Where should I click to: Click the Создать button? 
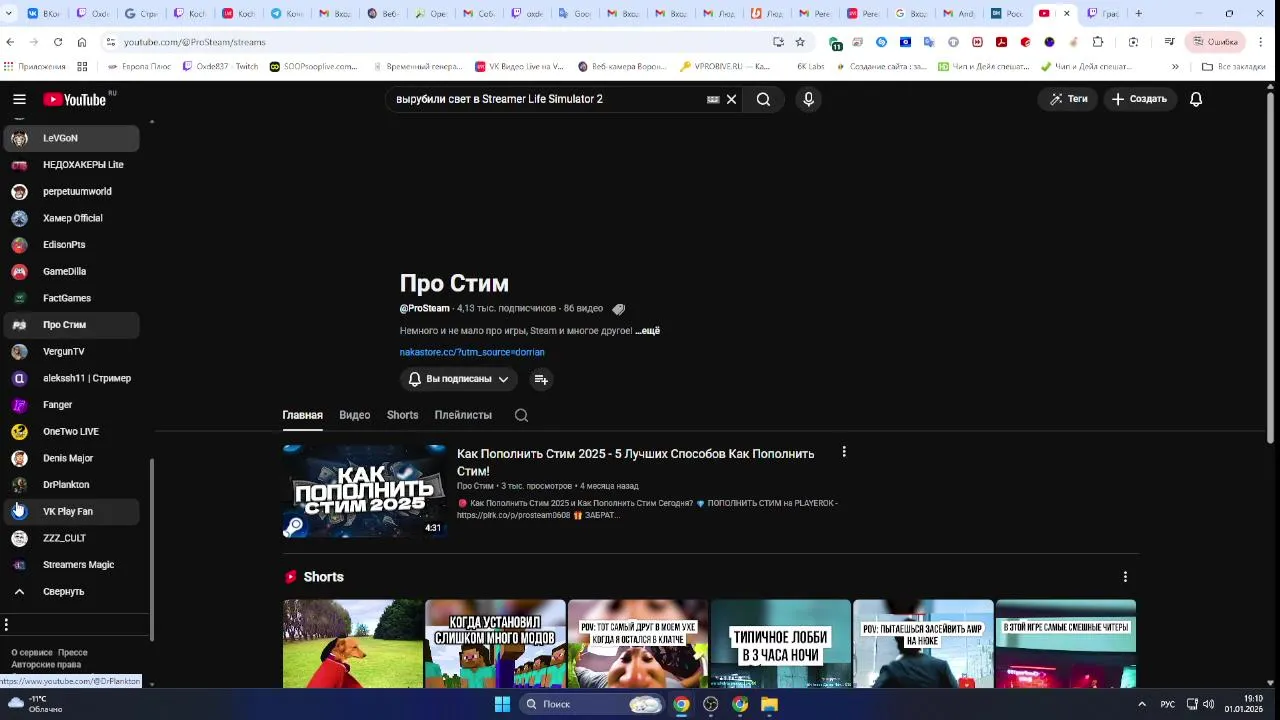click(x=1139, y=99)
